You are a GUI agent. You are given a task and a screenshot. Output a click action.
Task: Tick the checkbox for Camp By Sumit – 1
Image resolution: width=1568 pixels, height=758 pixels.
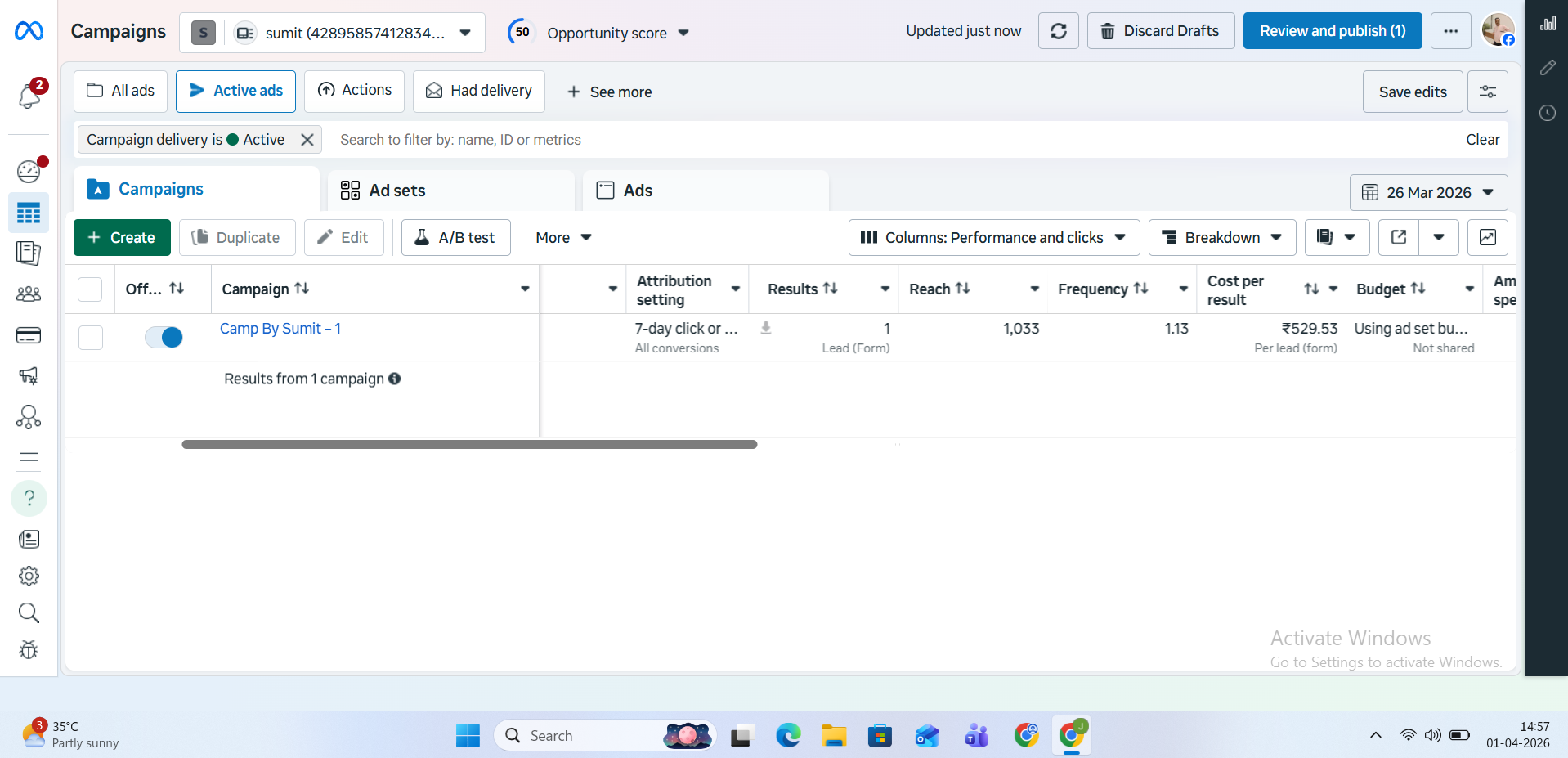(x=91, y=338)
